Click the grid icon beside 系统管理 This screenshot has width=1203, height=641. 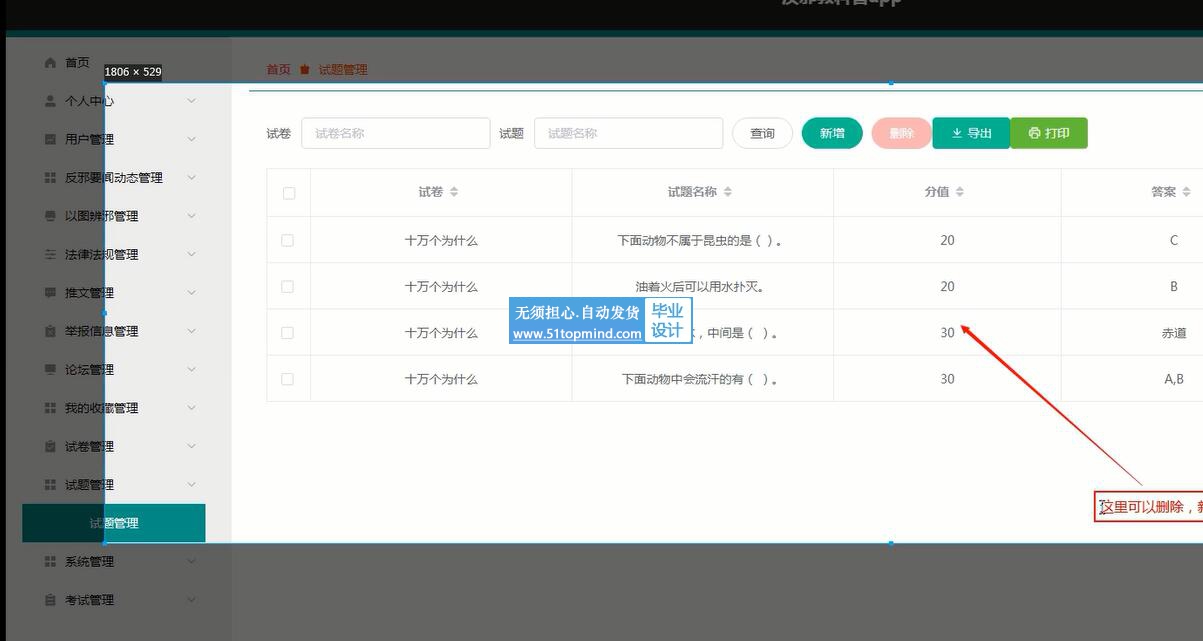pos(50,561)
